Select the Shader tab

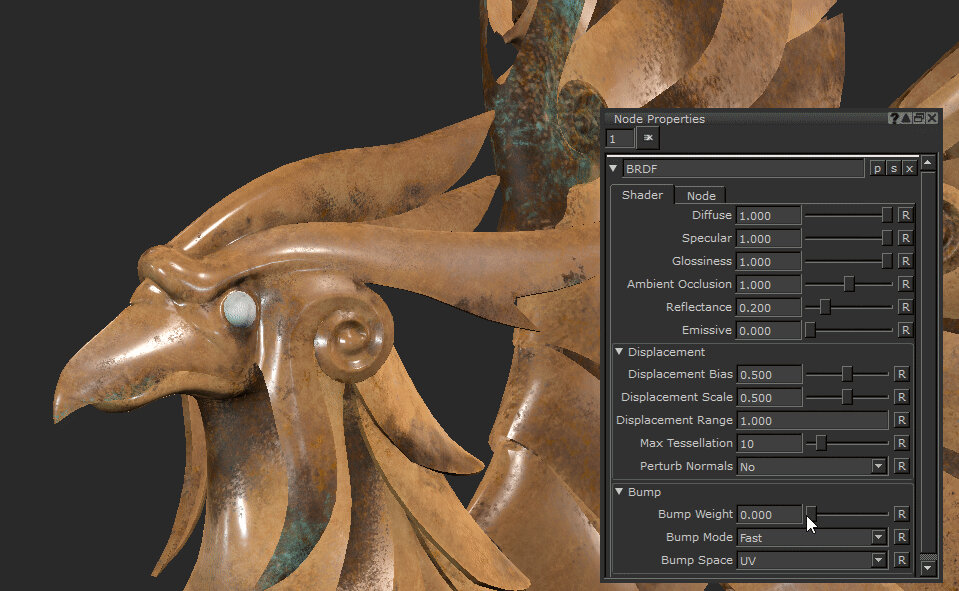(642, 195)
